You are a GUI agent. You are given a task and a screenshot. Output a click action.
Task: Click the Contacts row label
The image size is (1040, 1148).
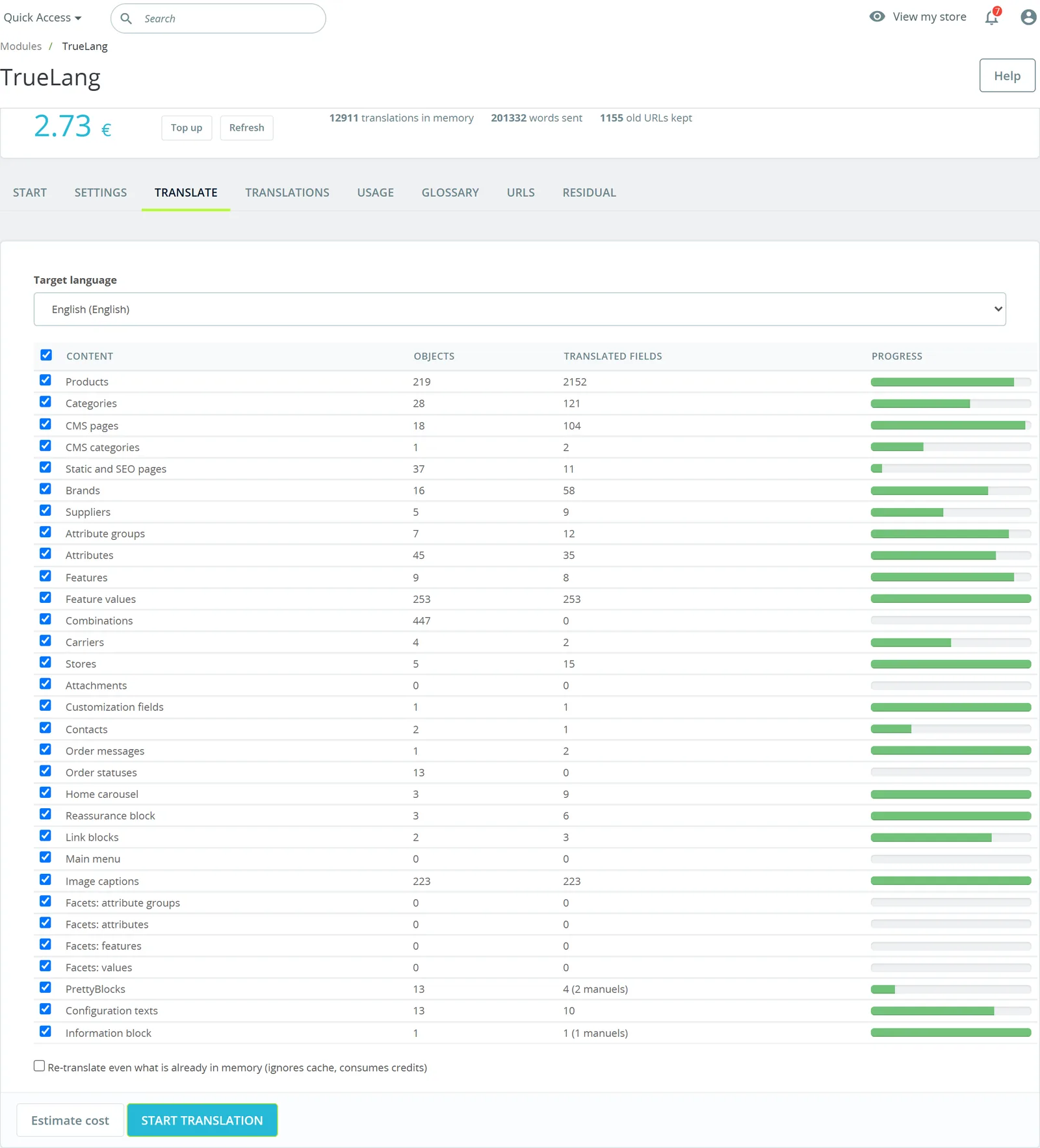tap(86, 729)
